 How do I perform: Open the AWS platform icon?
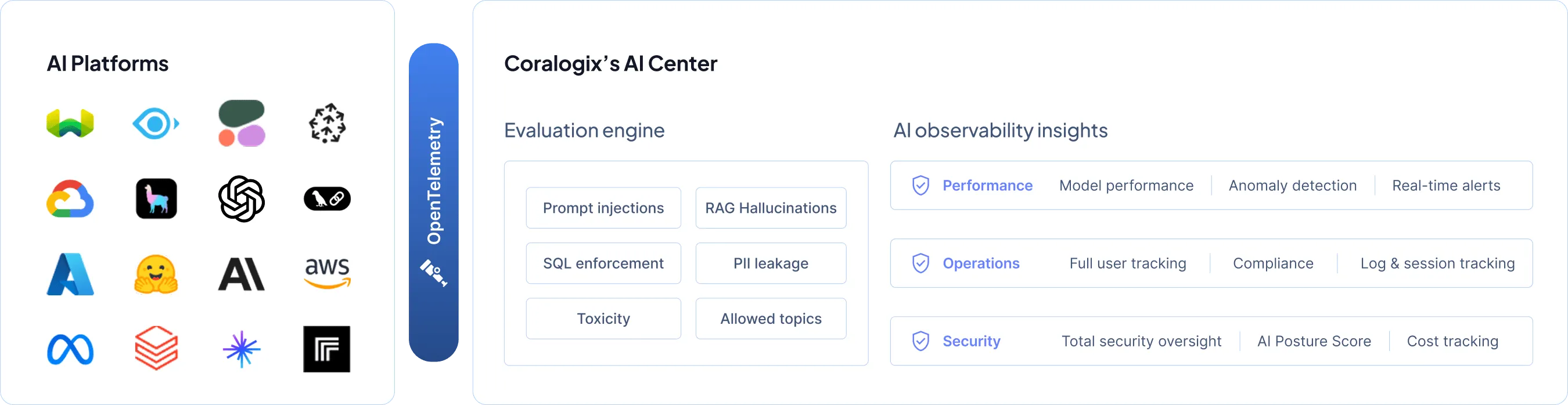[327, 273]
